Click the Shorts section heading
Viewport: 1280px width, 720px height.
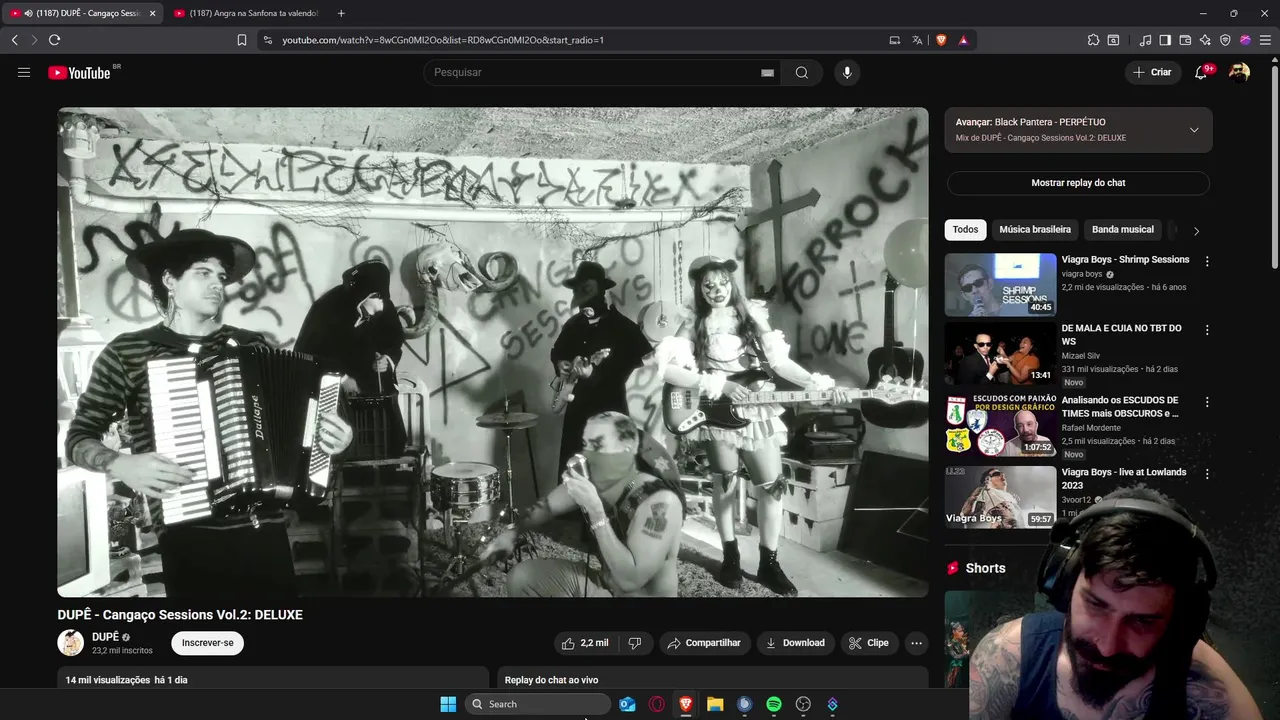click(985, 568)
